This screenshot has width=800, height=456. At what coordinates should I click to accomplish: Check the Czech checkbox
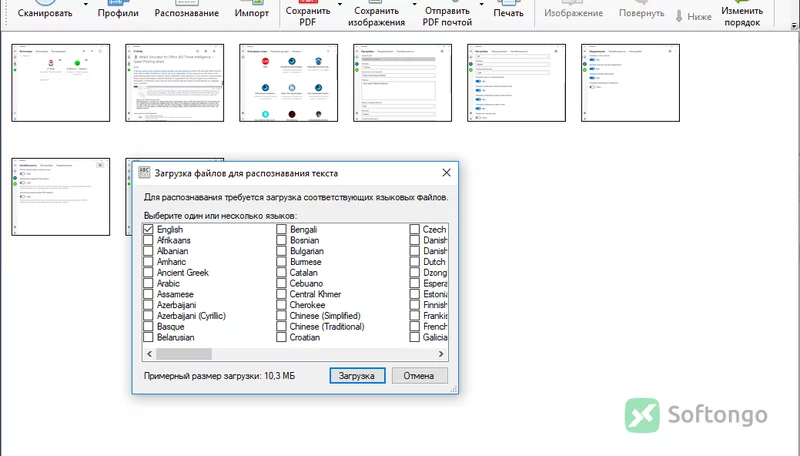pos(414,230)
